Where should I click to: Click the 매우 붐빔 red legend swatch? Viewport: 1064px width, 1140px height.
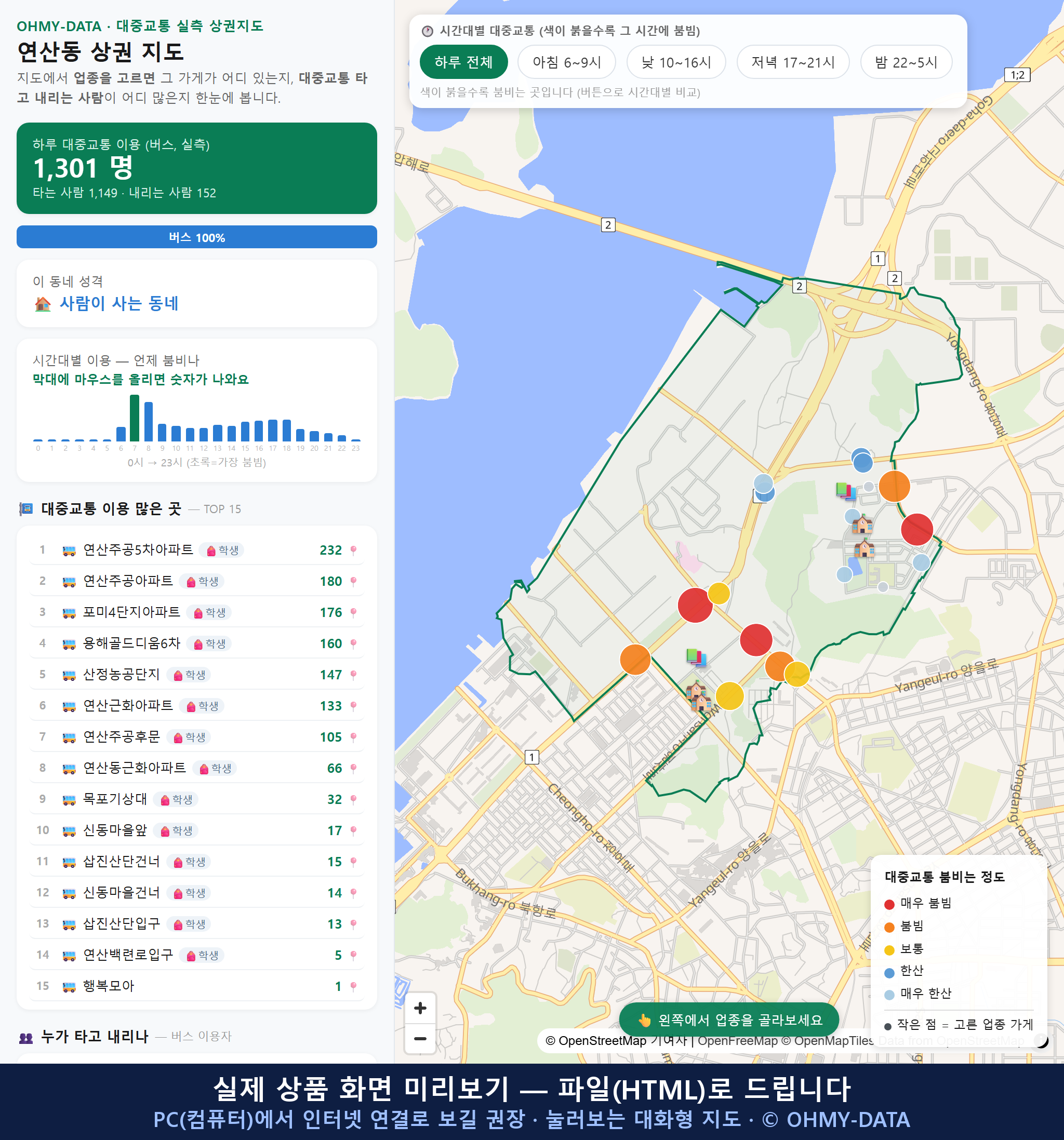pyautogui.click(x=889, y=904)
